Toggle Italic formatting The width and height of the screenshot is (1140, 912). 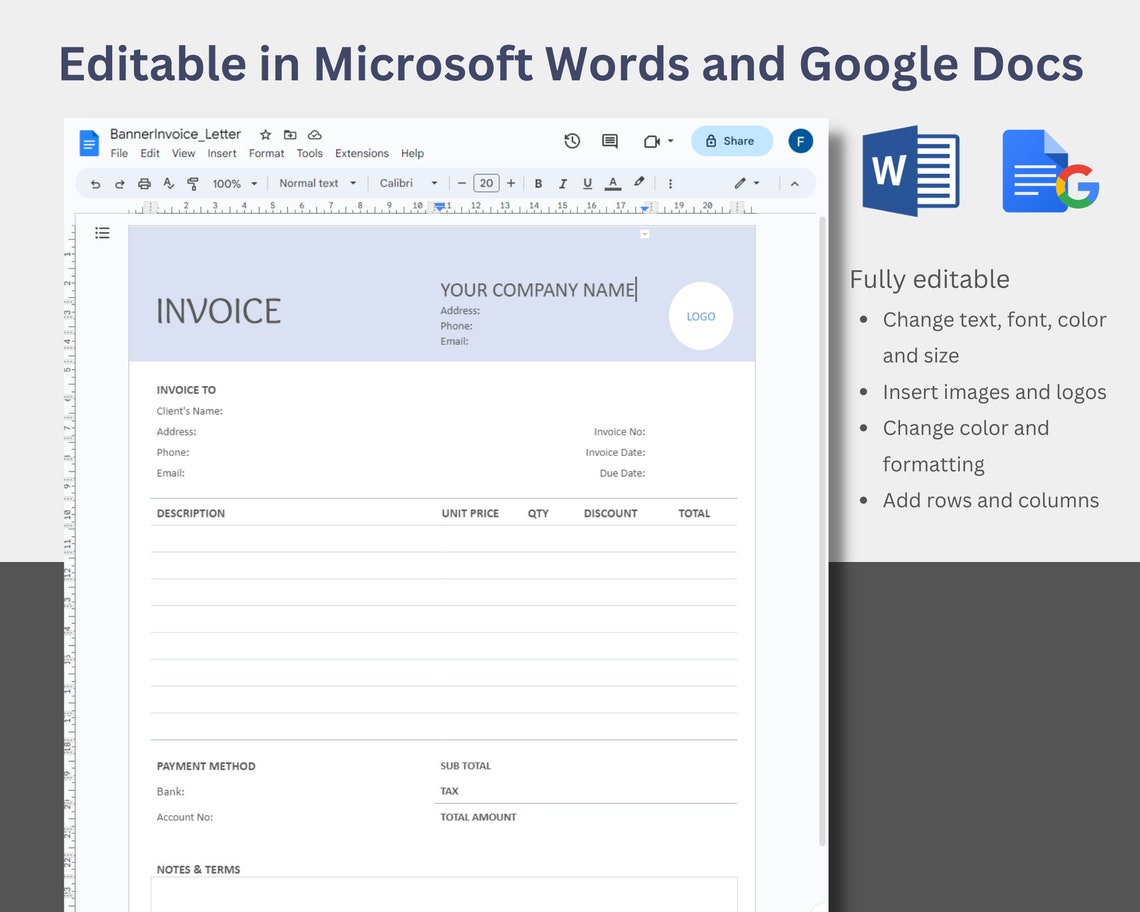coord(562,183)
